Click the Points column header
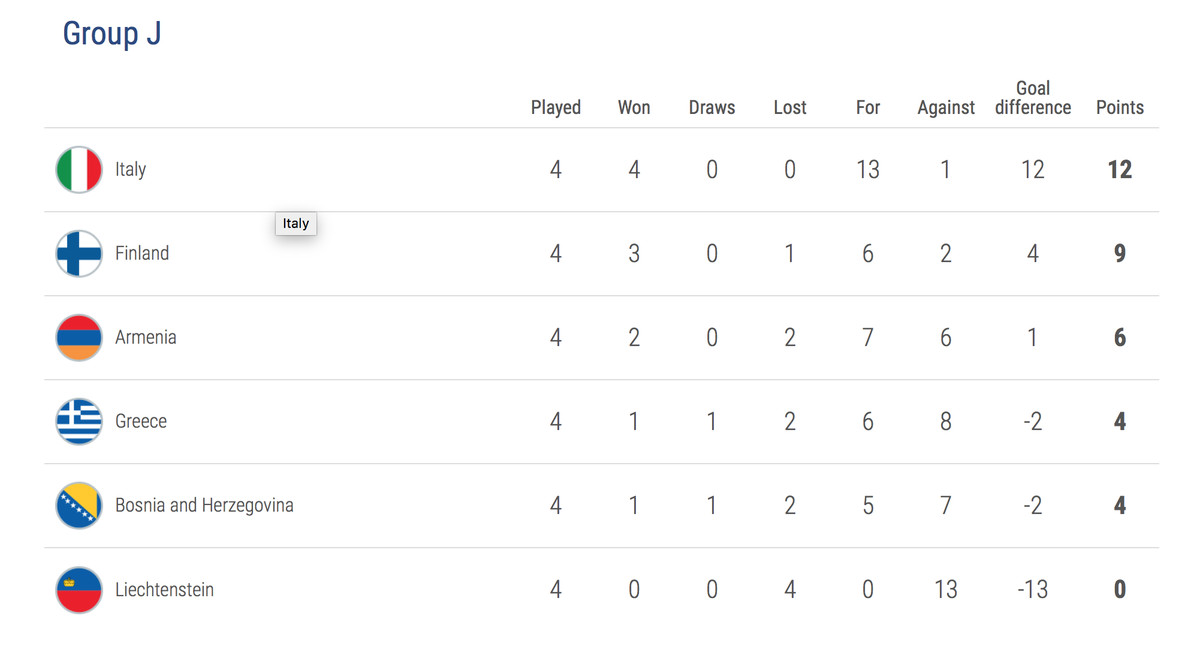Viewport: 1200px width, 667px height. (1119, 108)
